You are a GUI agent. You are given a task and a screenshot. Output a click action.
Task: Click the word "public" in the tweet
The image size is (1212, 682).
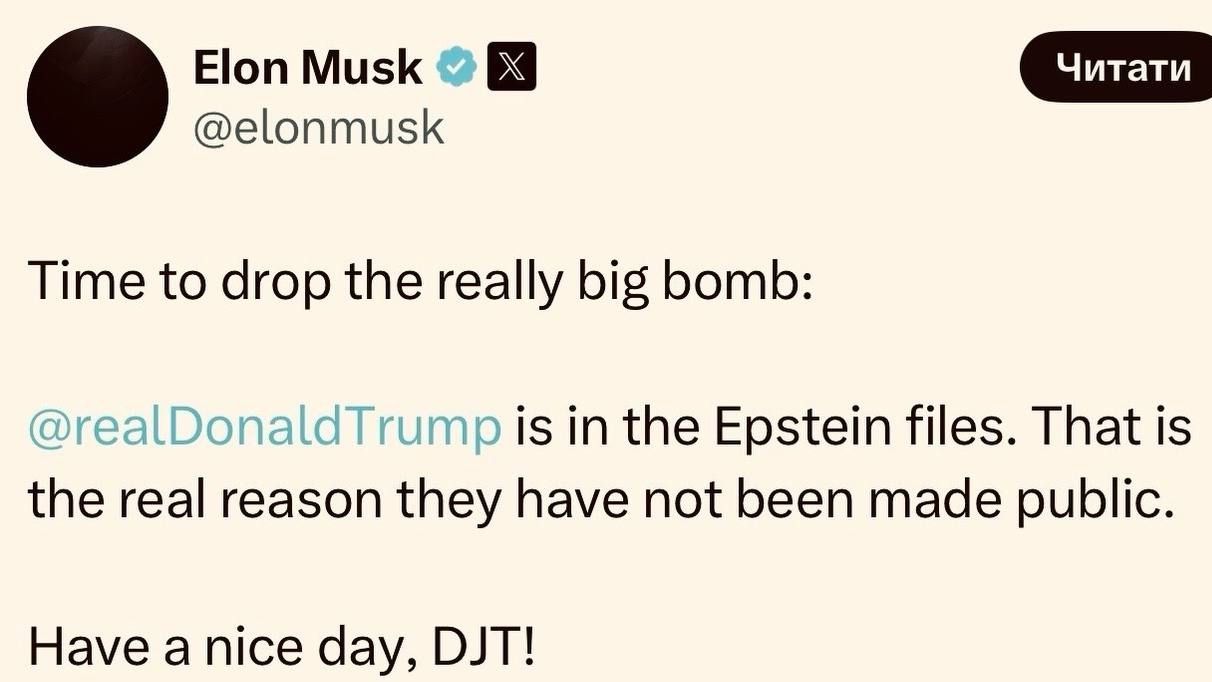coord(1097,500)
